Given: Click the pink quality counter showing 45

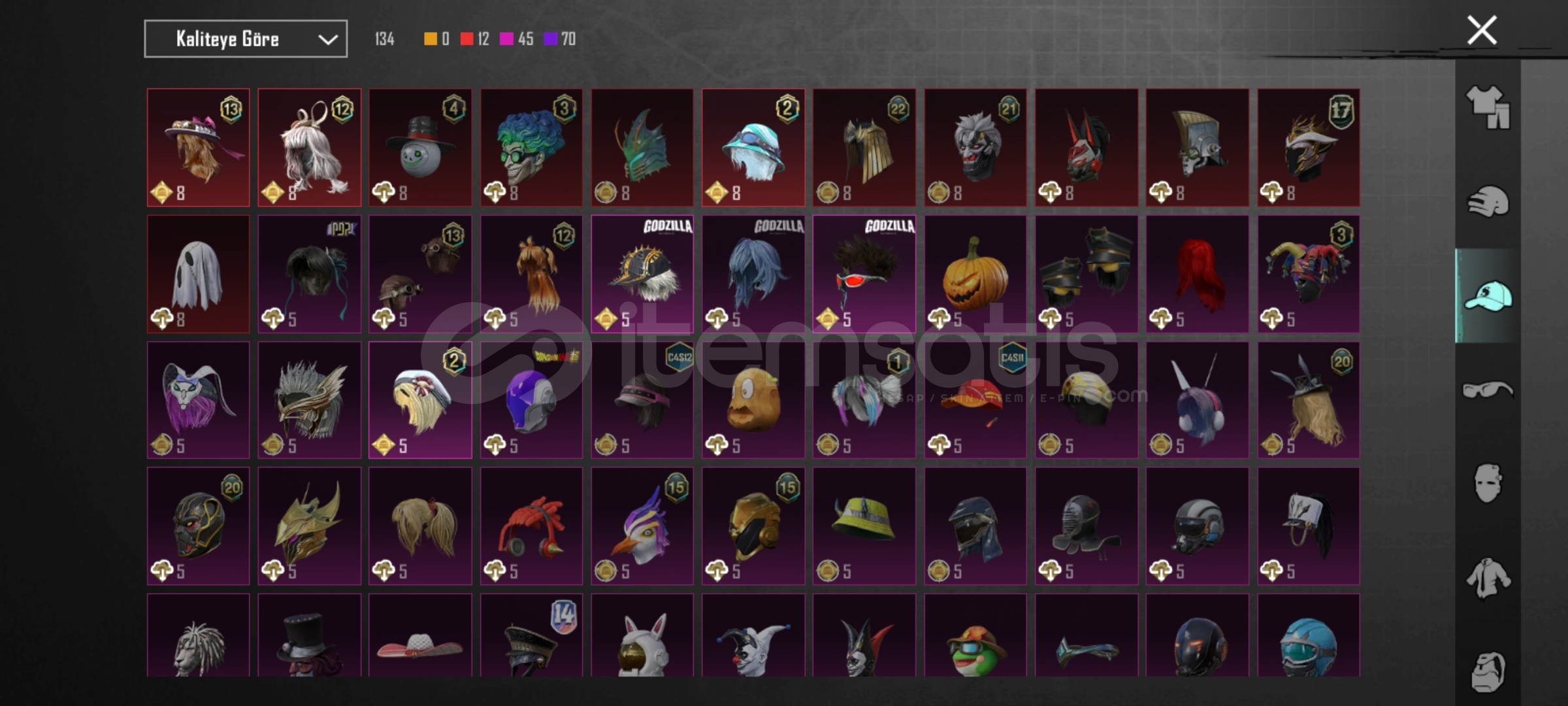Looking at the screenshot, I should (516, 39).
